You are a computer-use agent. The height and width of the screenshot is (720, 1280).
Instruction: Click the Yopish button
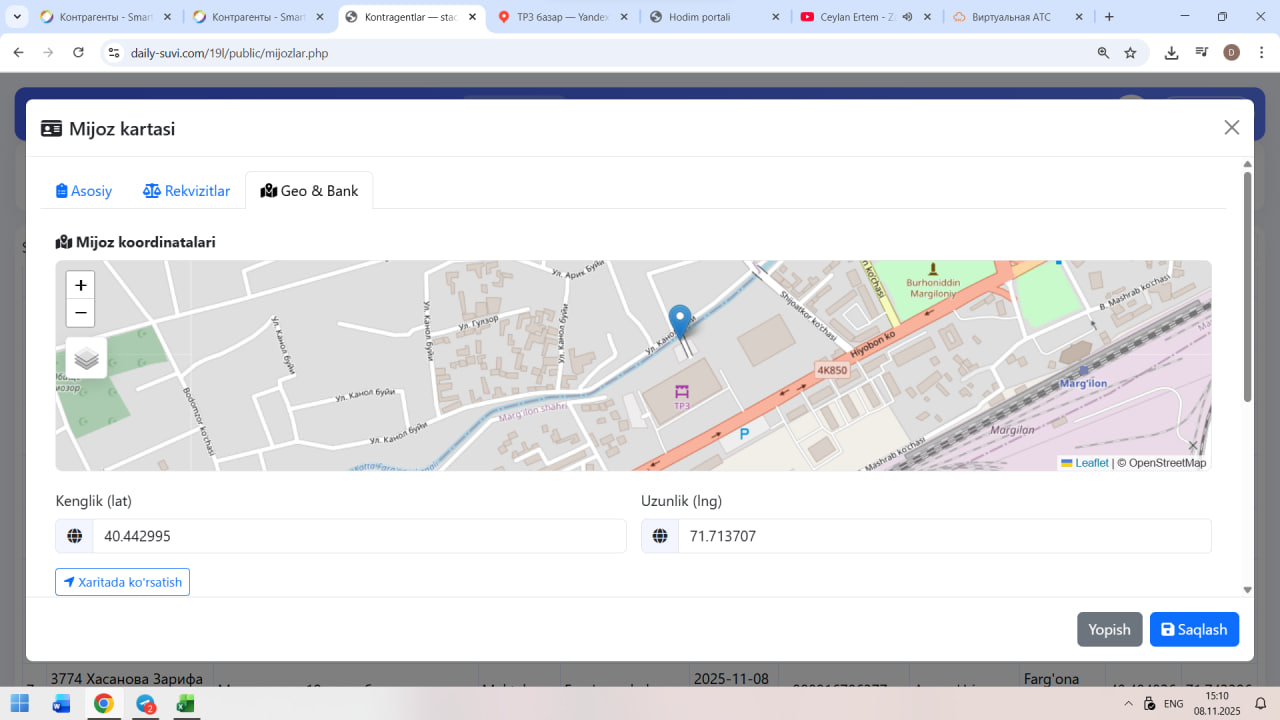pyautogui.click(x=1109, y=629)
